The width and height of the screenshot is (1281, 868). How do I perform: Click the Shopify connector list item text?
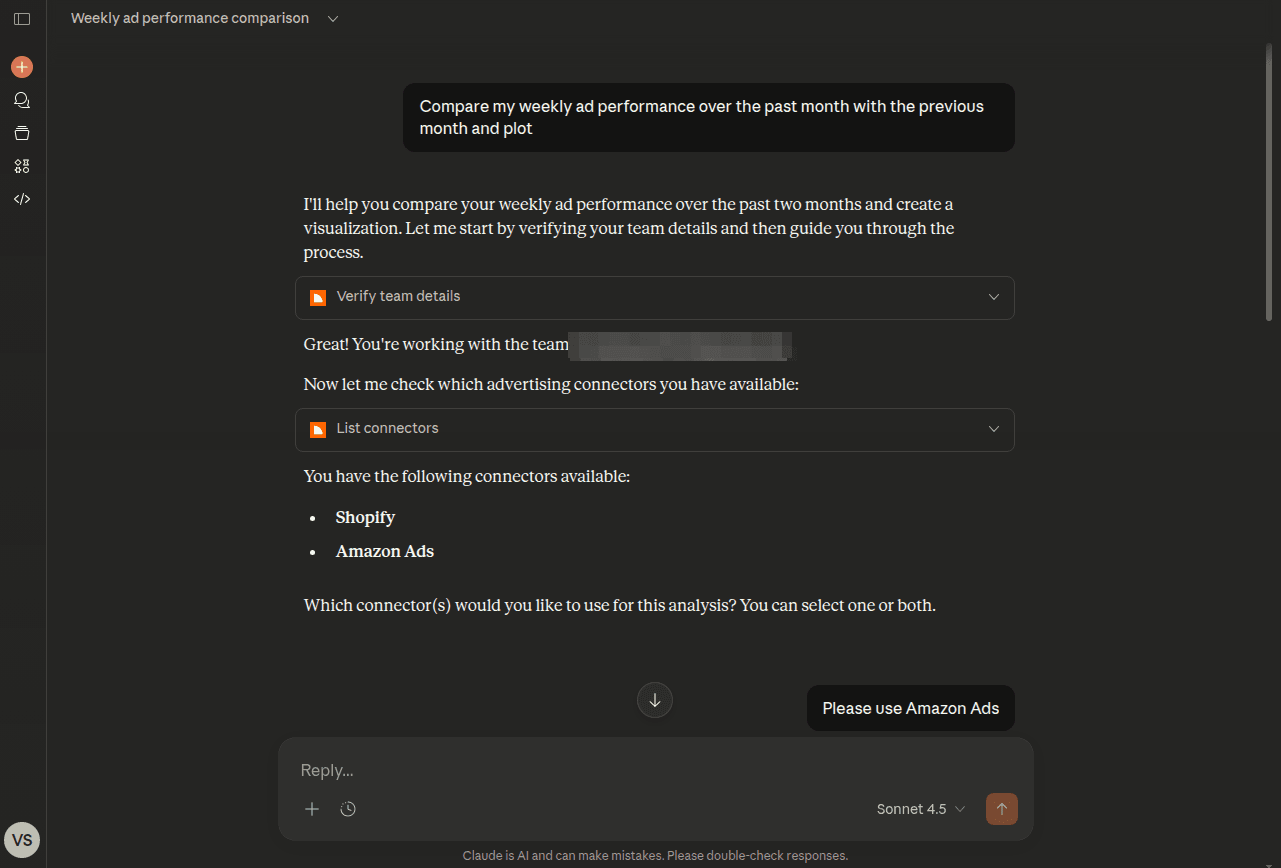[x=365, y=517]
